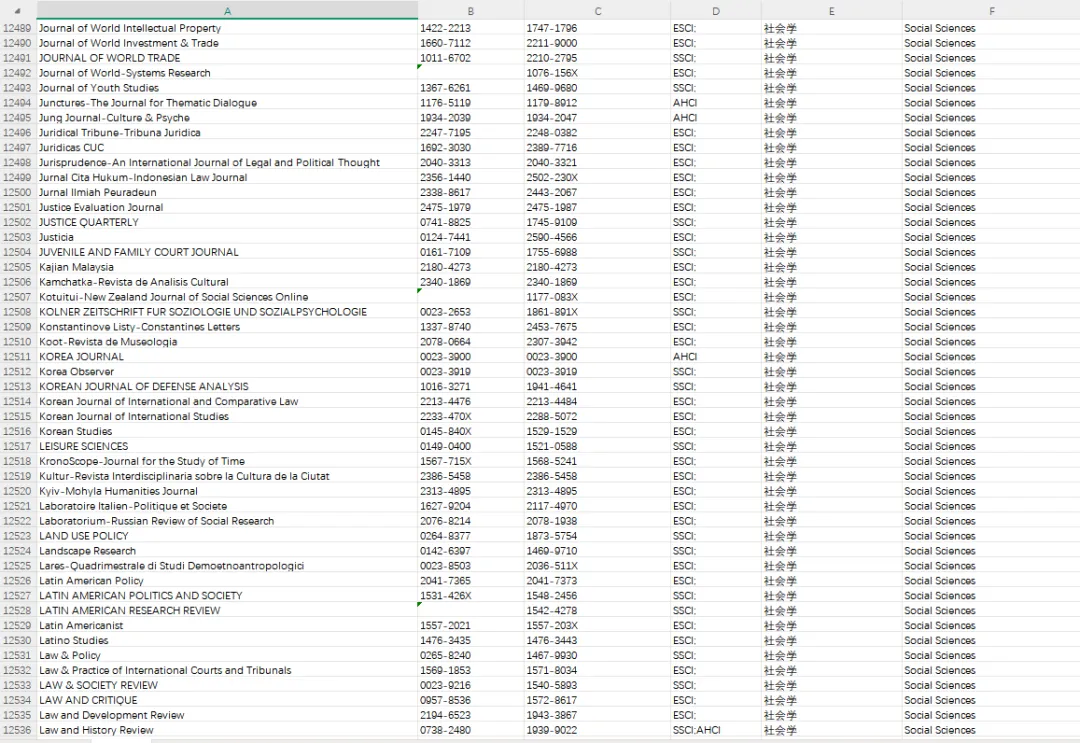Select row header 12536
Viewport: 1080px width, 743px height.
pyautogui.click(x=18, y=730)
